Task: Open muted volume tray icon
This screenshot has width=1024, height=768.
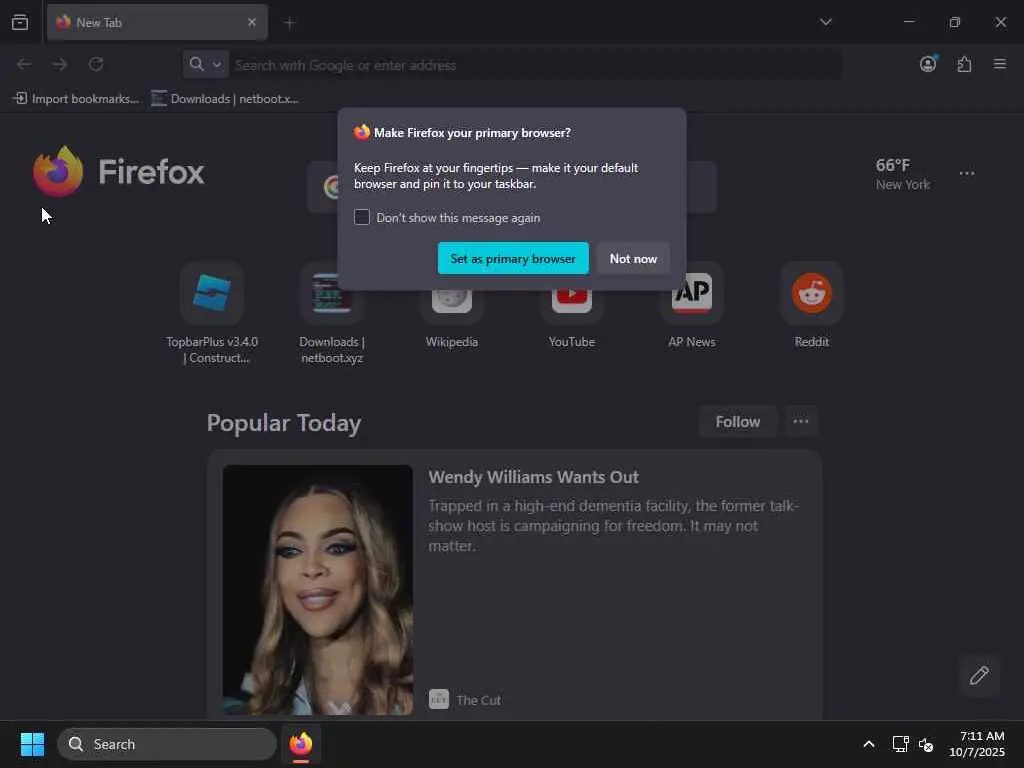Action: click(x=926, y=744)
